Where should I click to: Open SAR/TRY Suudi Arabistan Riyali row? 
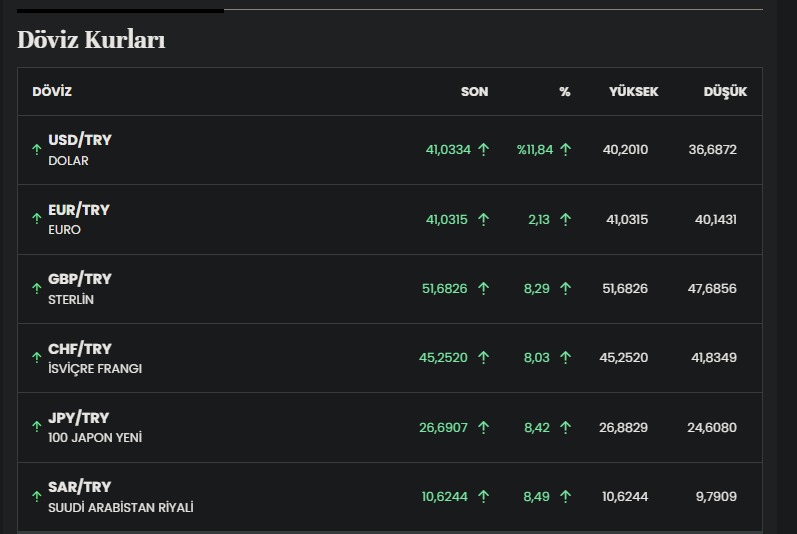coord(390,496)
